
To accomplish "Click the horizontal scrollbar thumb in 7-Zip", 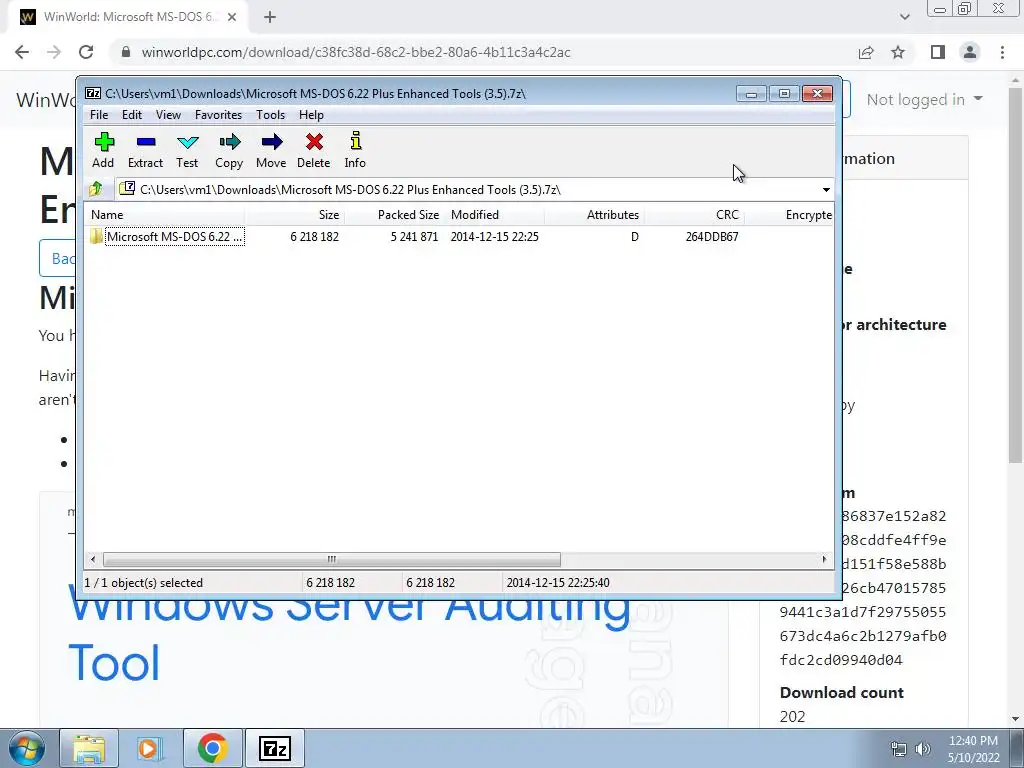I will tap(332, 560).
